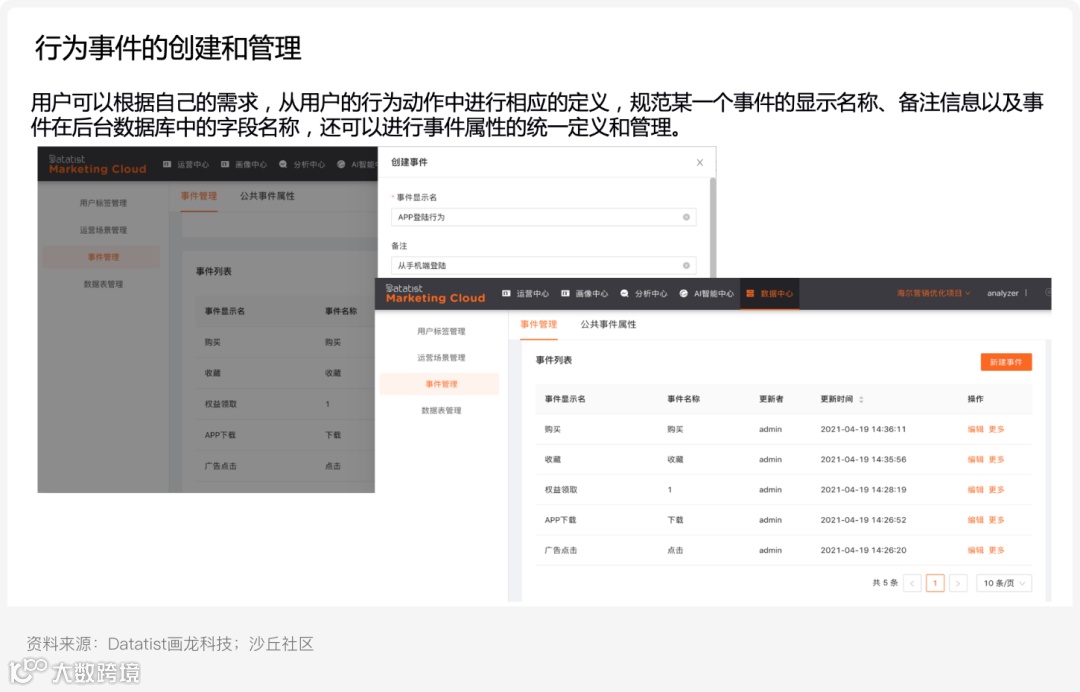This screenshot has height=692, width=1080.
Task: Click the timestamp 2021-04-19 14:36:11
Action: click(x=863, y=429)
